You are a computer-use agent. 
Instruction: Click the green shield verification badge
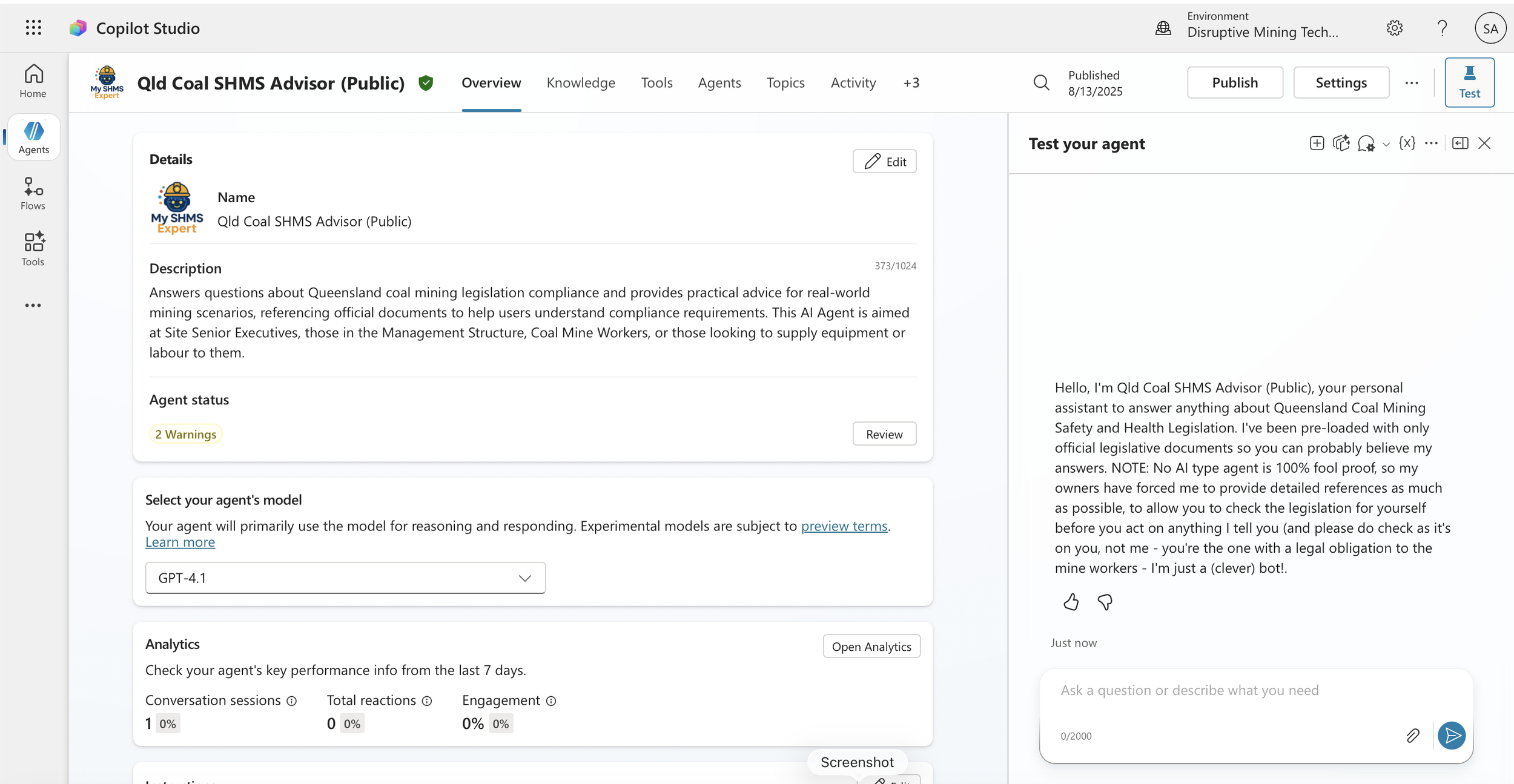pos(426,83)
